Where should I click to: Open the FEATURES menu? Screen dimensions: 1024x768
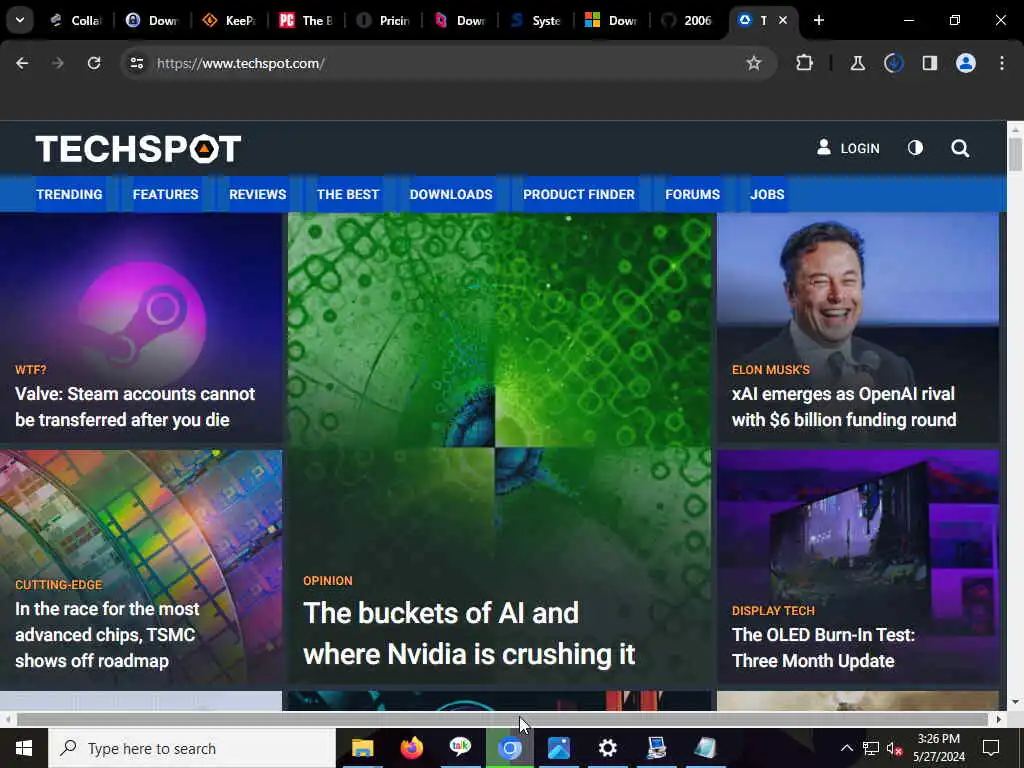tap(165, 195)
